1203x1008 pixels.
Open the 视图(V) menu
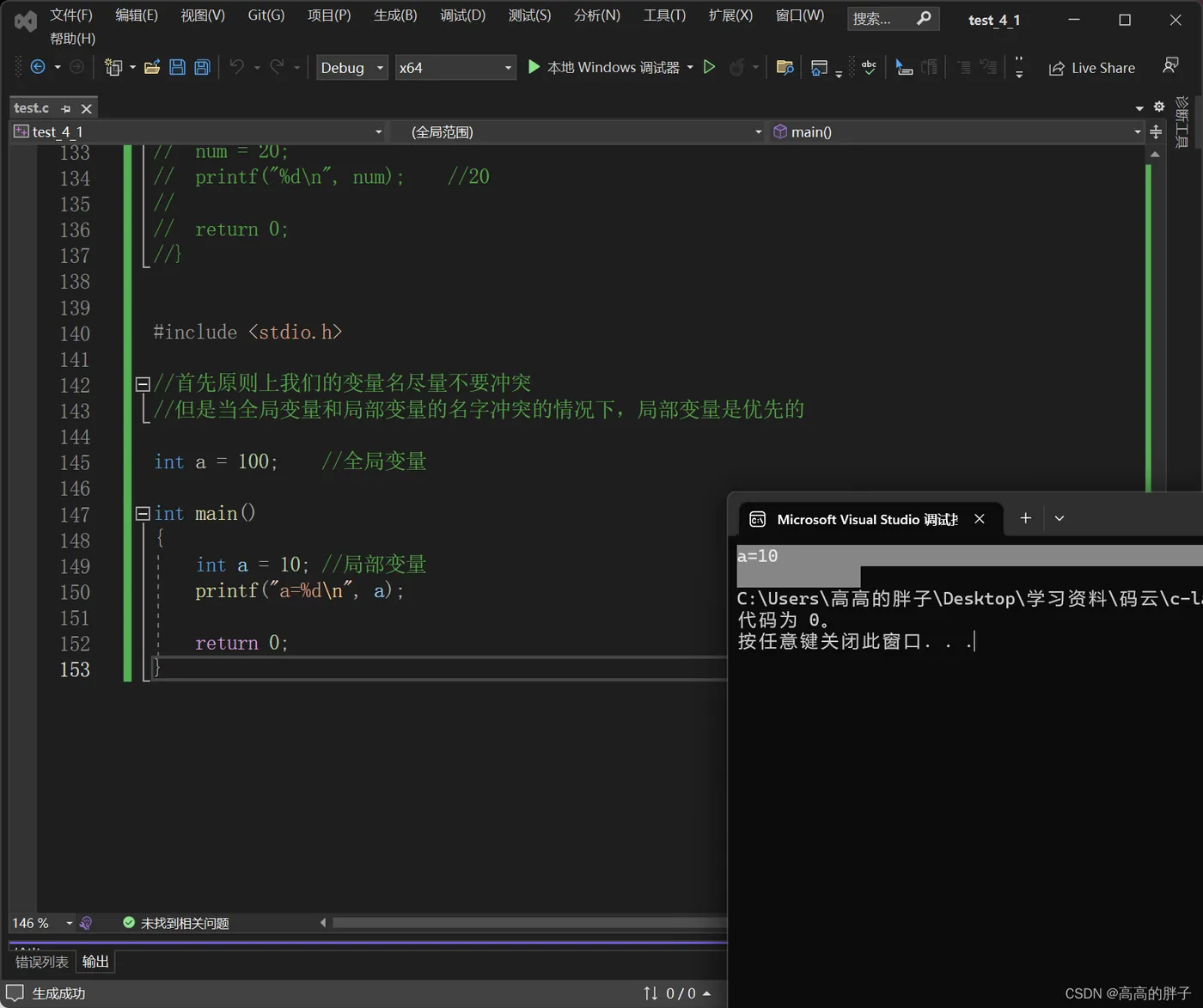pyautogui.click(x=203, y=15)
